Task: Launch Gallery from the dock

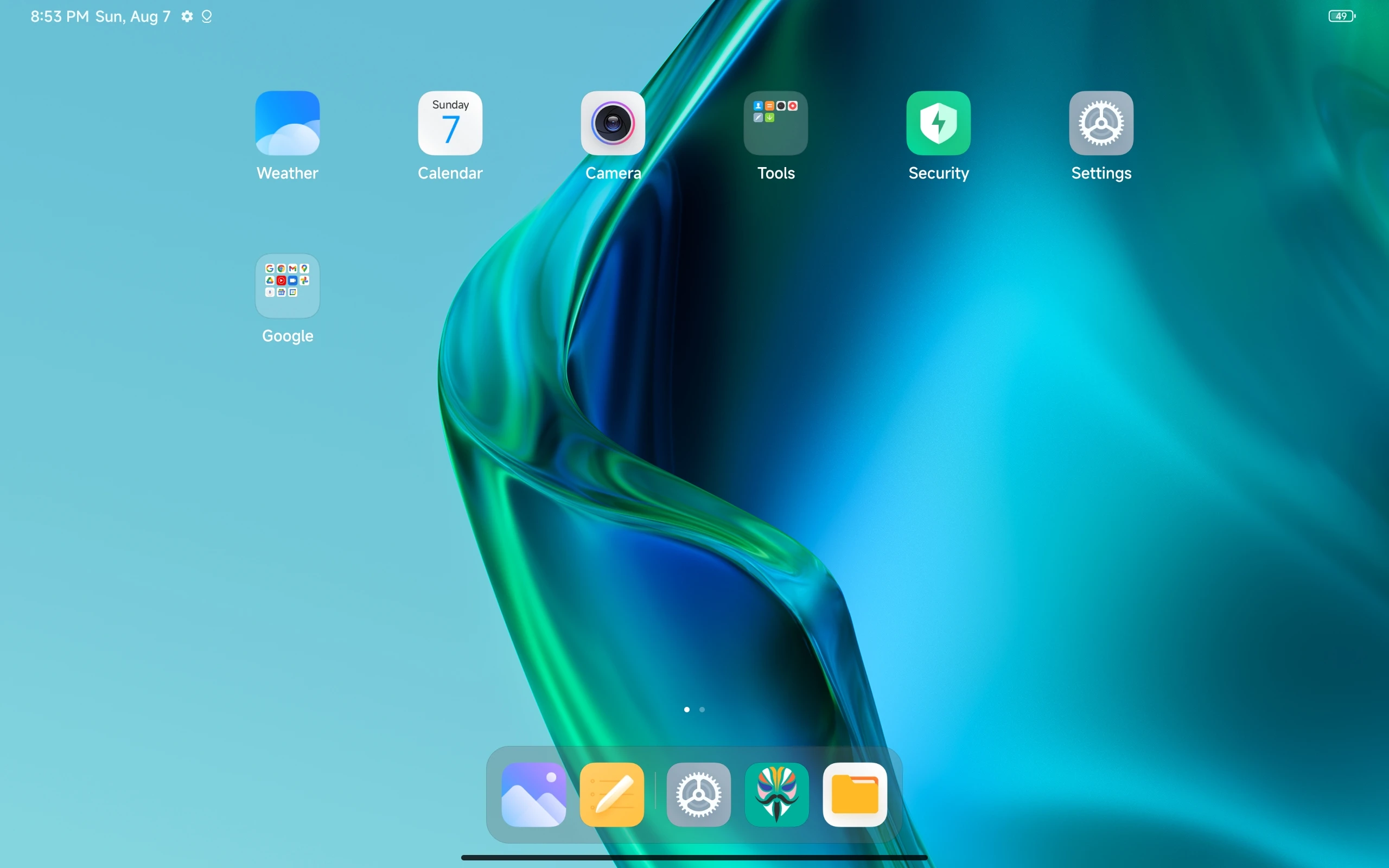Action: 534,795
